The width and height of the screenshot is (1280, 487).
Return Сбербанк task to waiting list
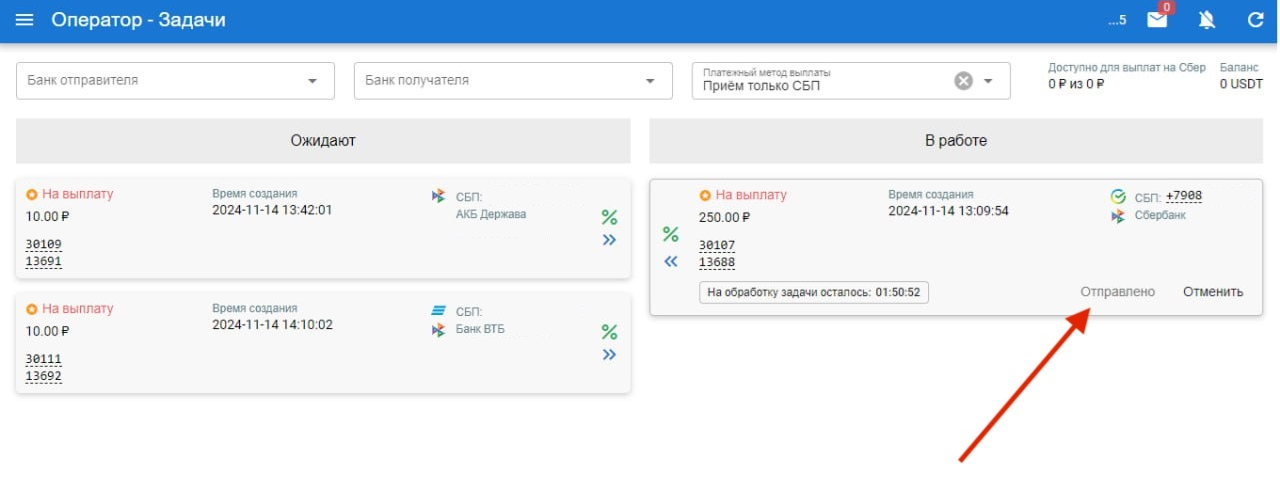(671, 262)
